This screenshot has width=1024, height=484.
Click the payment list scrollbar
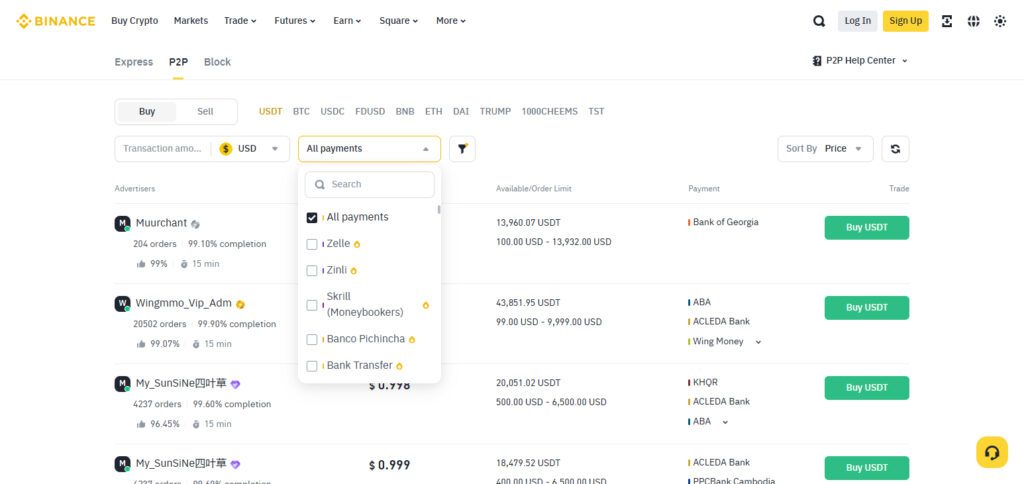point(439,210)
